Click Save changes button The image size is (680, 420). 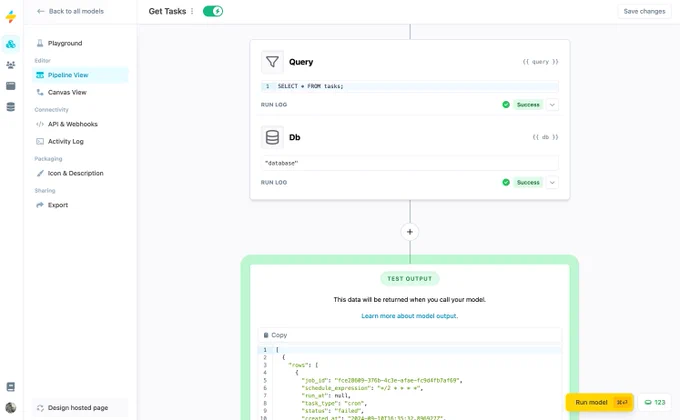tap(644, 11)
